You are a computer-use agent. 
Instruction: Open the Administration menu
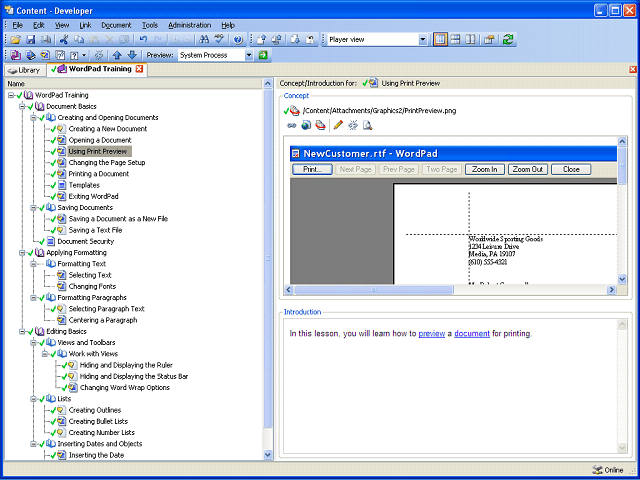tap(189, 25)
